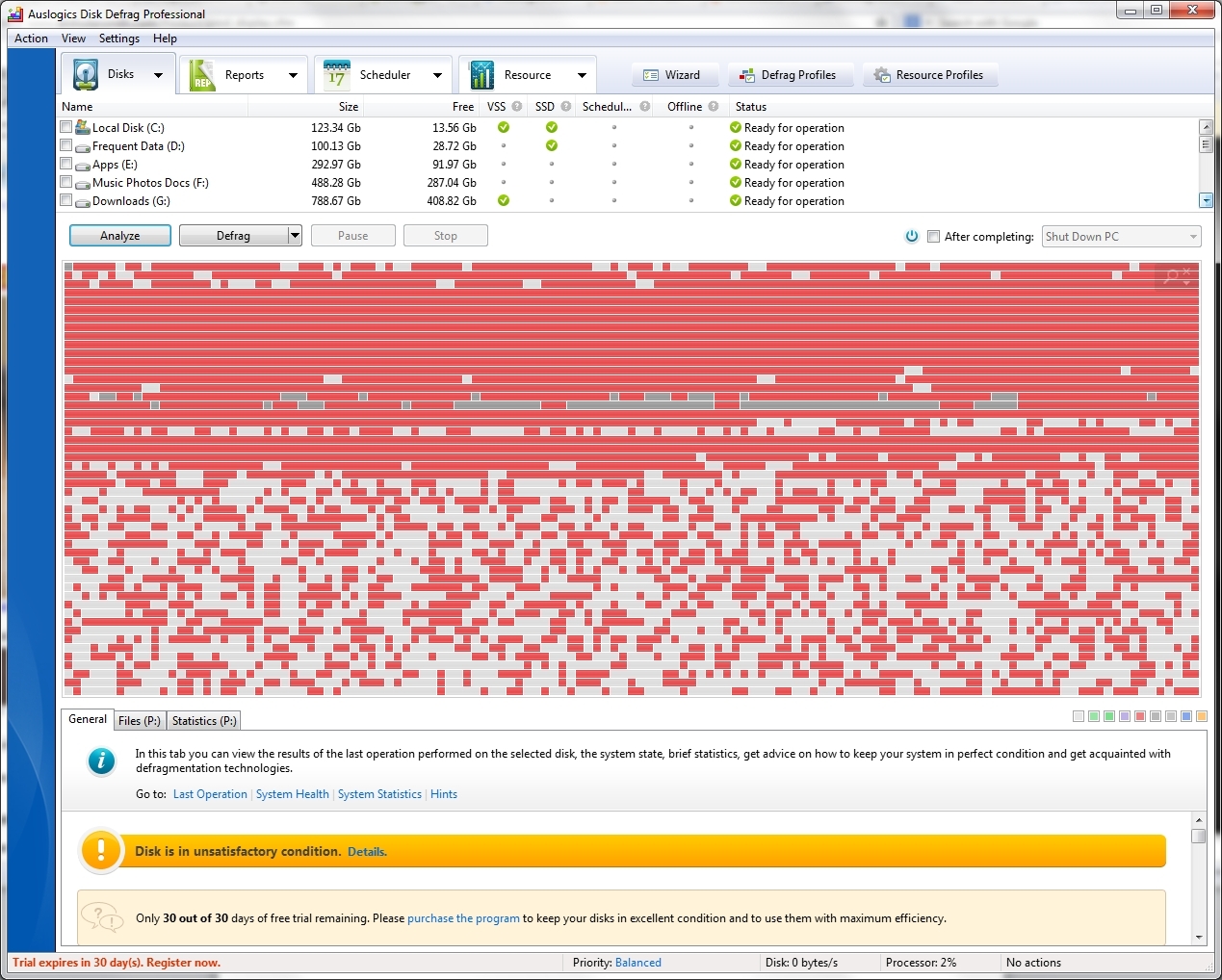Viewport: 1222px width, 980px height.
Task: Click the Reports toolbar icon
Action: click(x=201, y=74)
